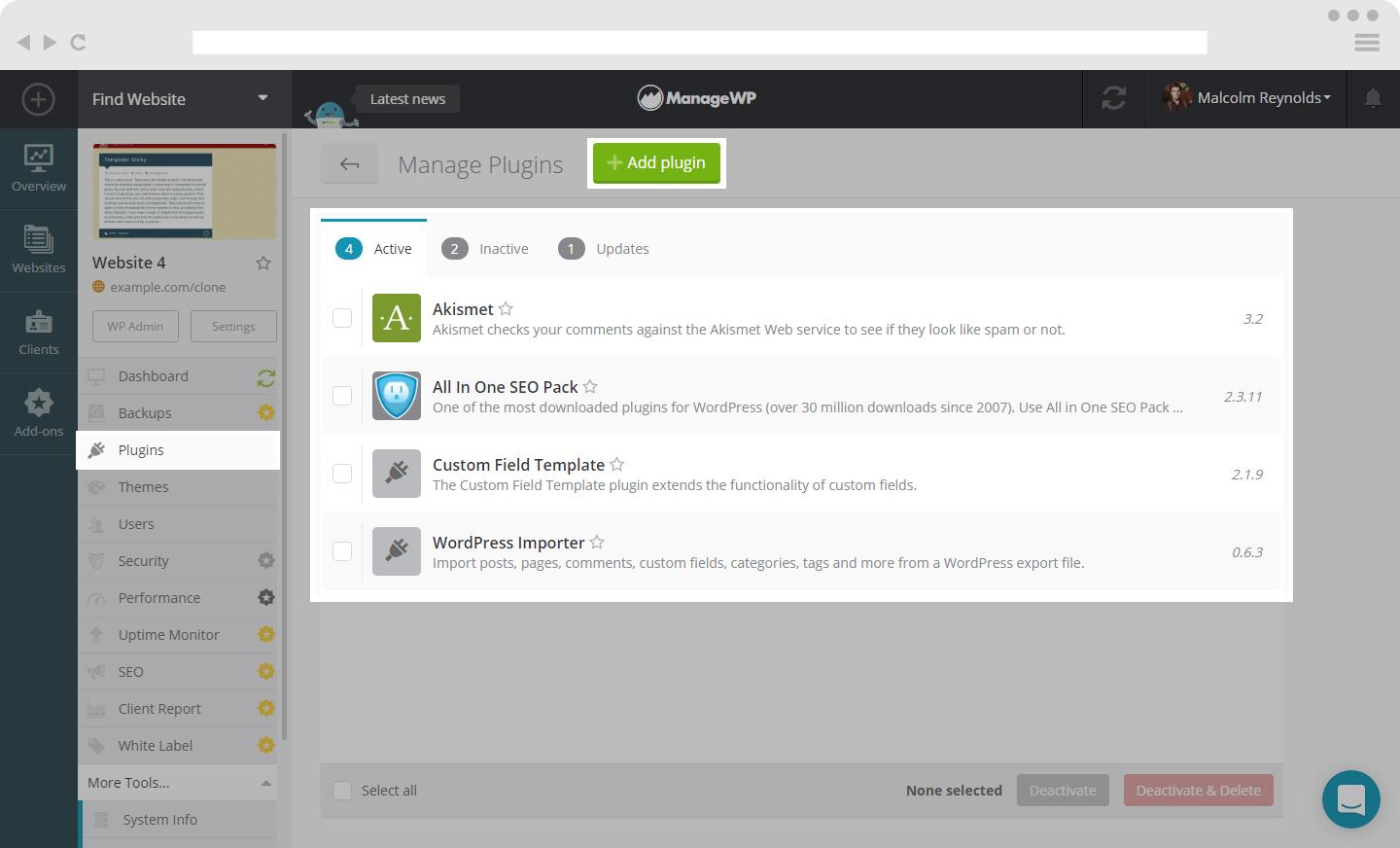Click the Backups gear badge
The height and width of the screenshot is (848, 1400).
tap(266, 412)
